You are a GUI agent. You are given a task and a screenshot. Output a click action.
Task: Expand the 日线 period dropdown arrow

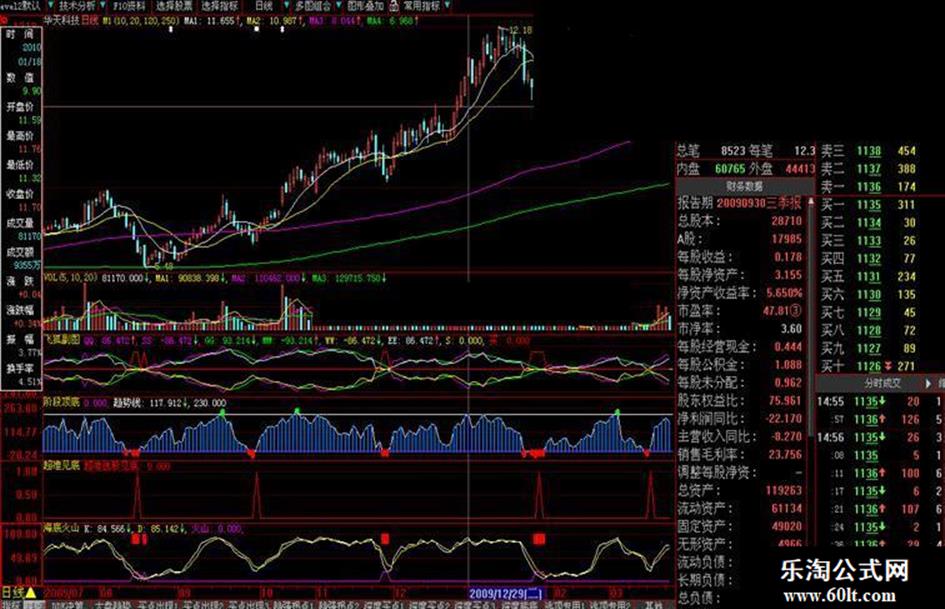click(x=286, y=5)
